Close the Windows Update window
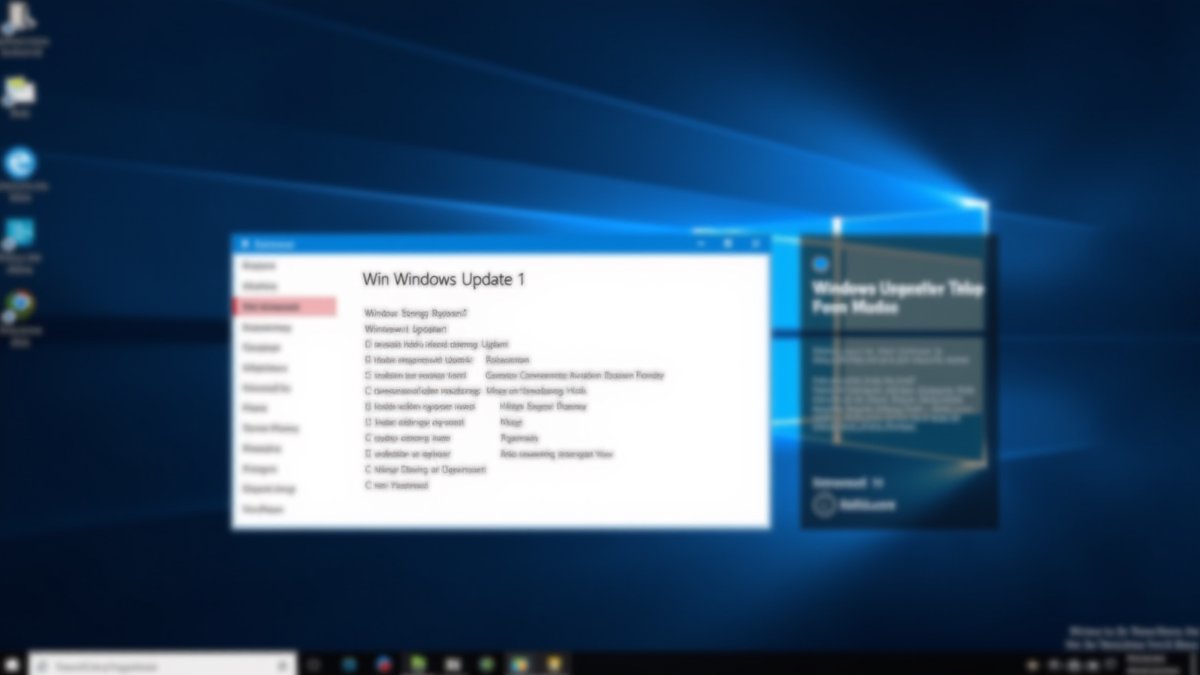 coord(755,243)
